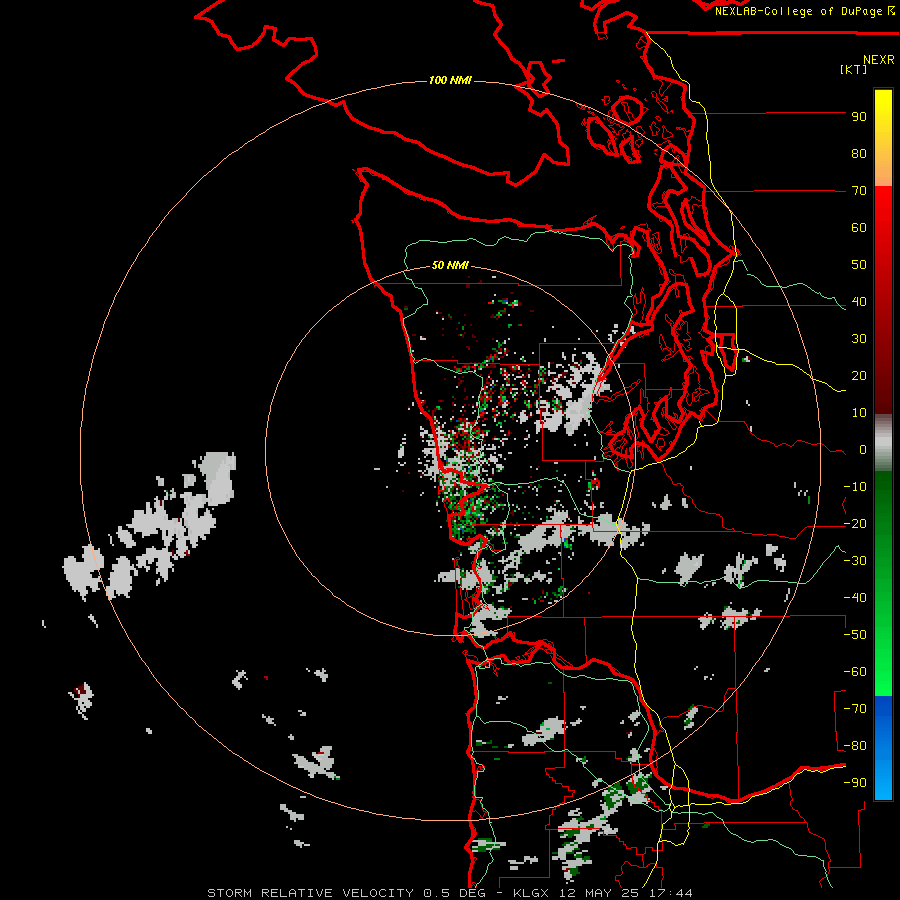This screenshot has width=900, height=900.
Task: Click the positive 20 knot scale value
Action: (x=859, y=376)
